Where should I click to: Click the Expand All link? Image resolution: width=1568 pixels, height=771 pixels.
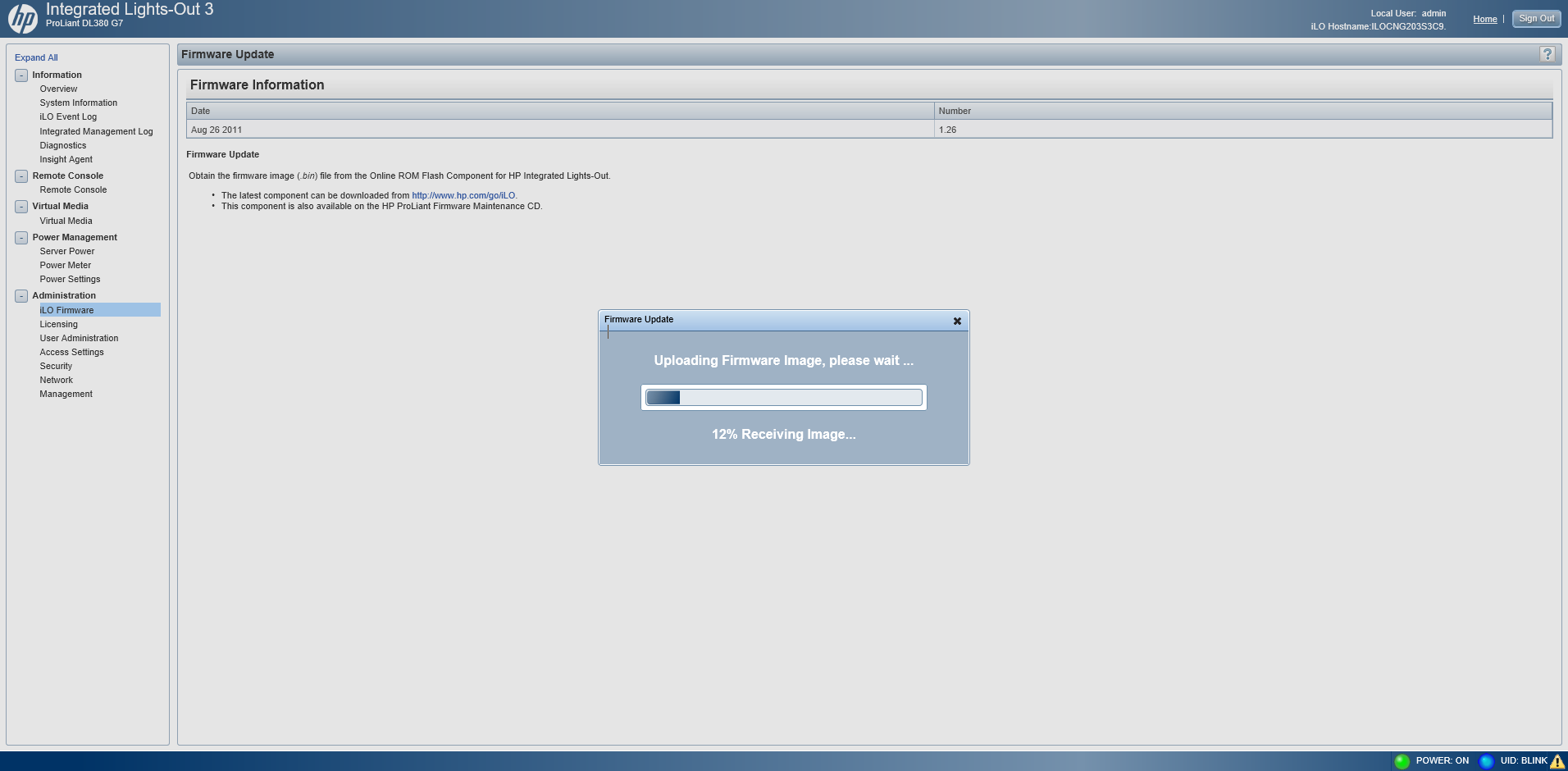point(36,57)
